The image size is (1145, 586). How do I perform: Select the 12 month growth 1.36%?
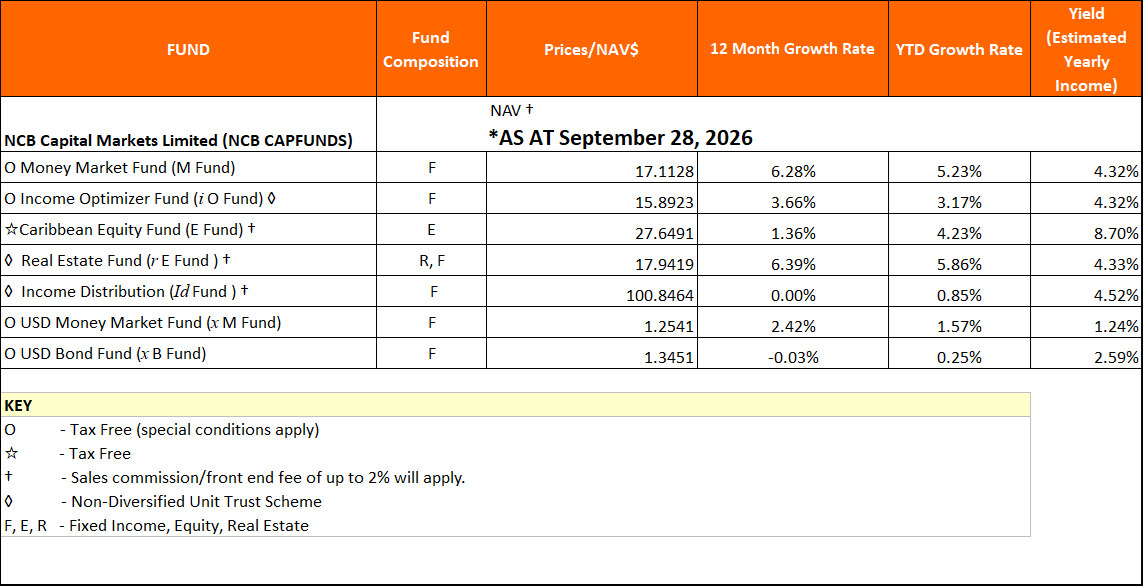point(793,234)
